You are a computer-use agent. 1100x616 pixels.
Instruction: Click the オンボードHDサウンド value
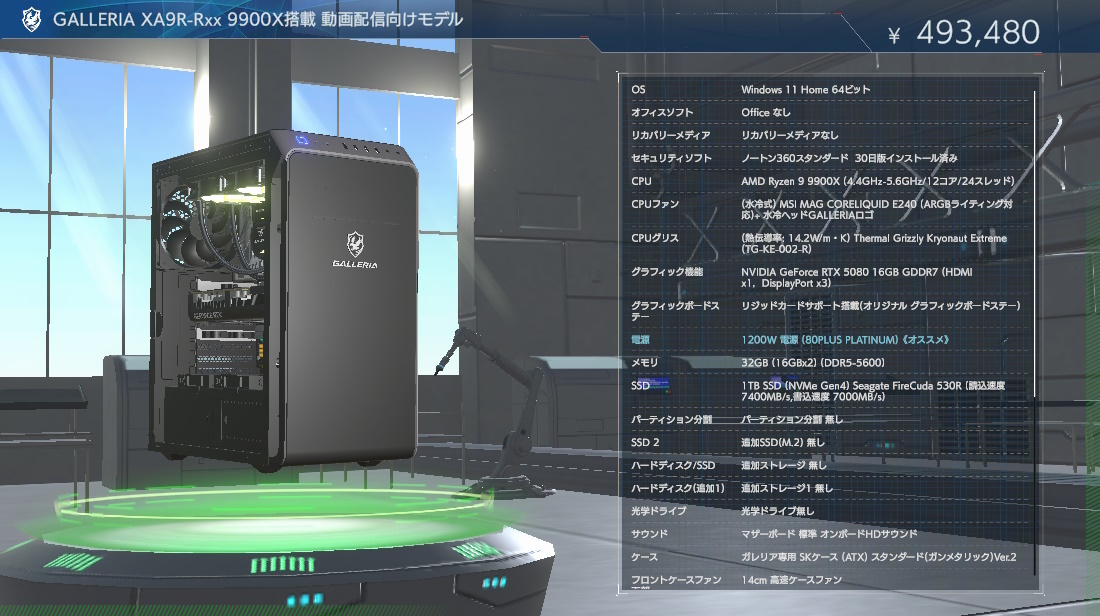click(x=829, y=535)
